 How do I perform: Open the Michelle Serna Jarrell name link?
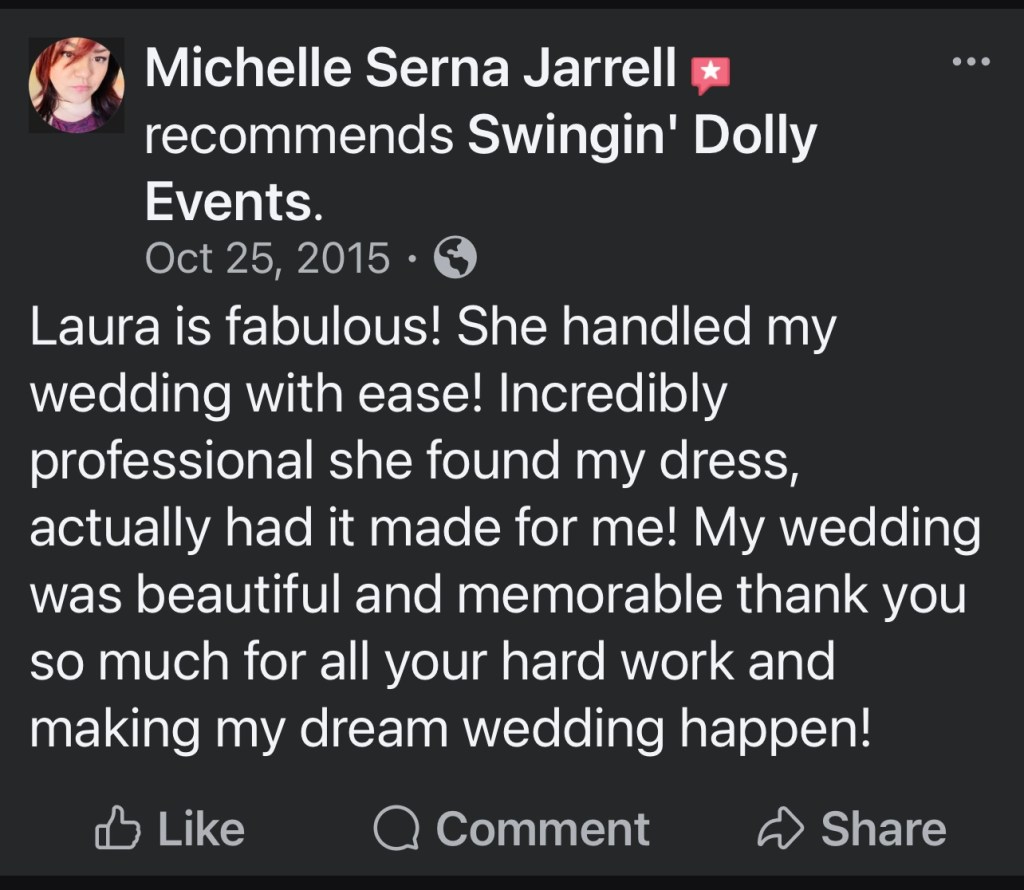[411, 71]
